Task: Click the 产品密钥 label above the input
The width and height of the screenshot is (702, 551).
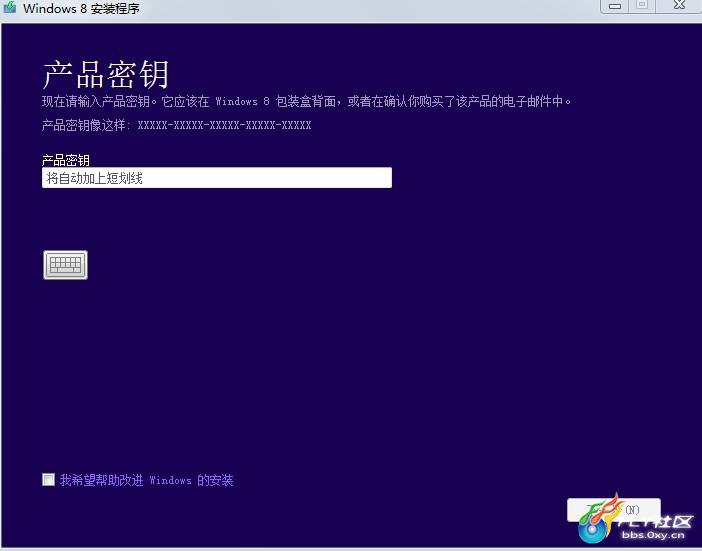Action: [x=66, y=160]
